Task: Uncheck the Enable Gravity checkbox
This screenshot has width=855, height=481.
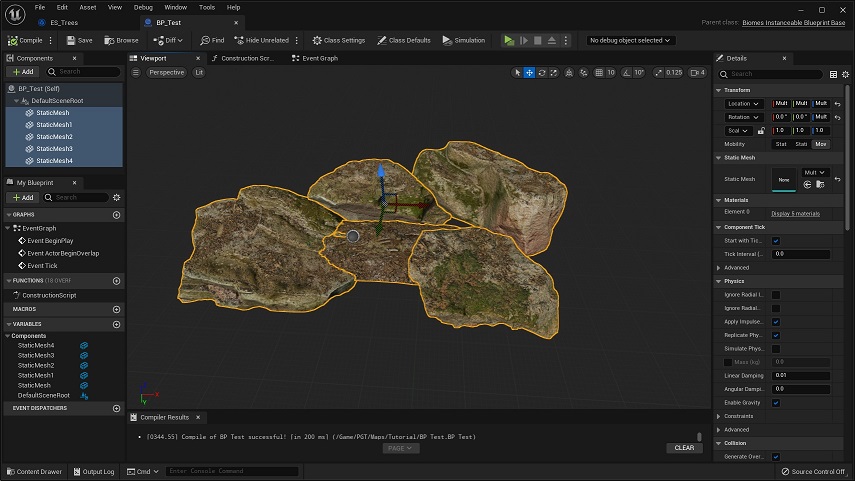Action: [x=776, y=402]
